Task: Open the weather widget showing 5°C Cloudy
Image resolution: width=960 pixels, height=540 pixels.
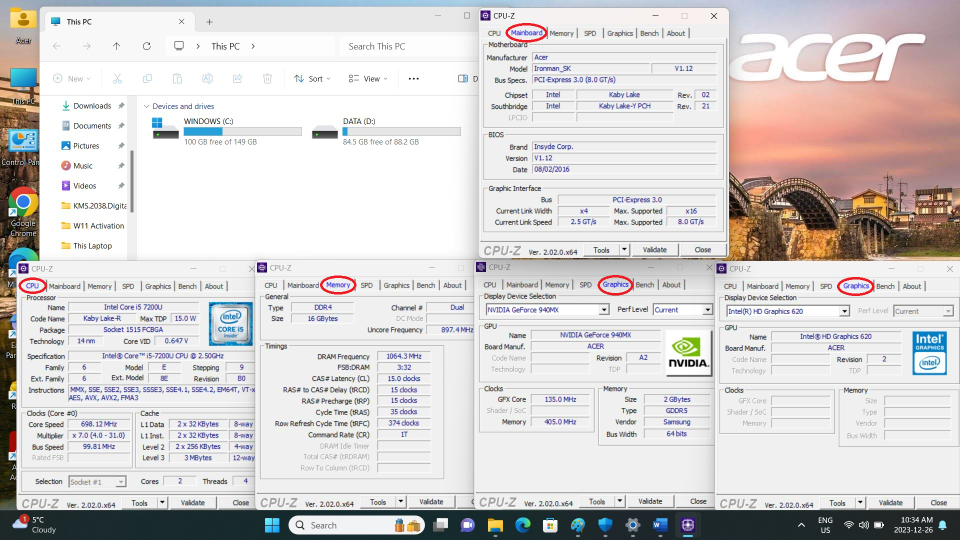Action: [x=36, y=525]
